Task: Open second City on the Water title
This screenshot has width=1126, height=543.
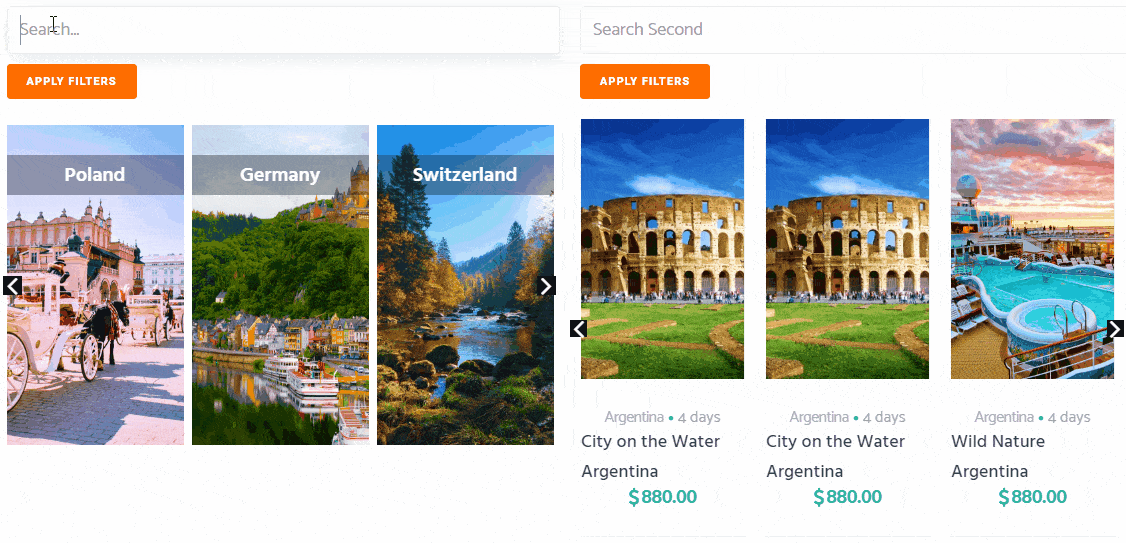Action: click(836, 441)
